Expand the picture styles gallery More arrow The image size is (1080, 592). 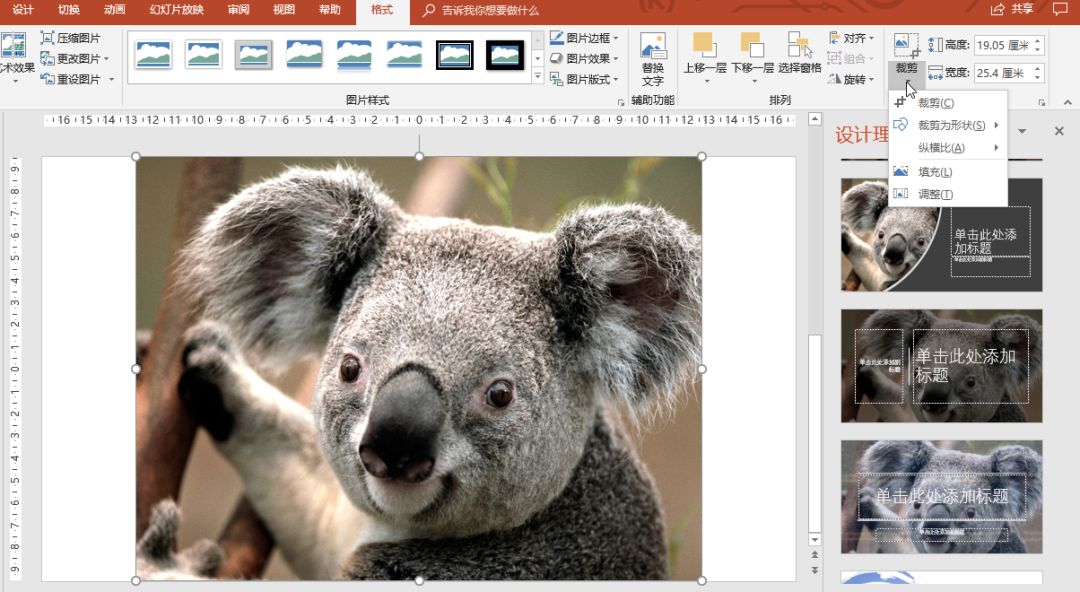click(538, 76)
